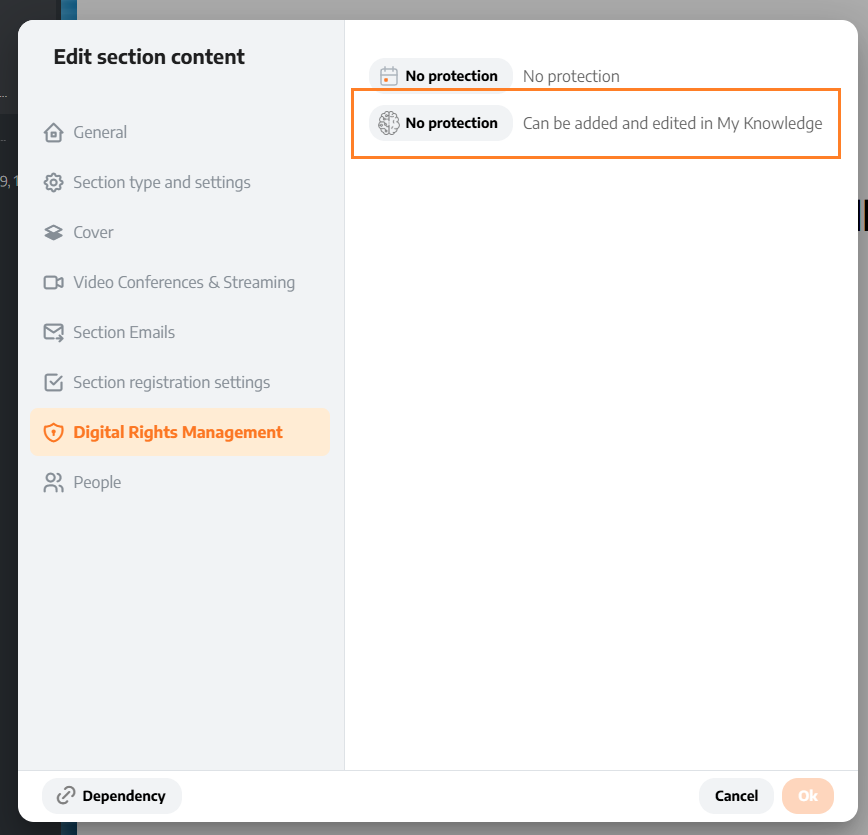868x835 pixels.
Task: Open the General section tab
Action: (100, 132)
